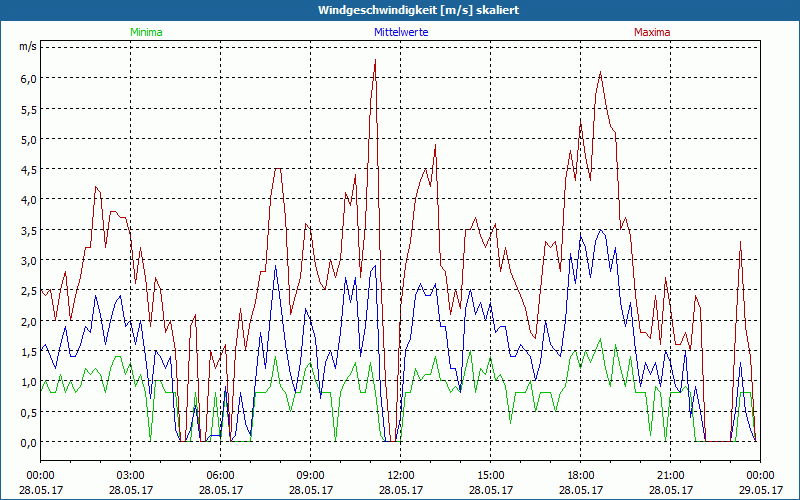Click the 5,0 y-axis value
The image size is (800, 500).
29,139
